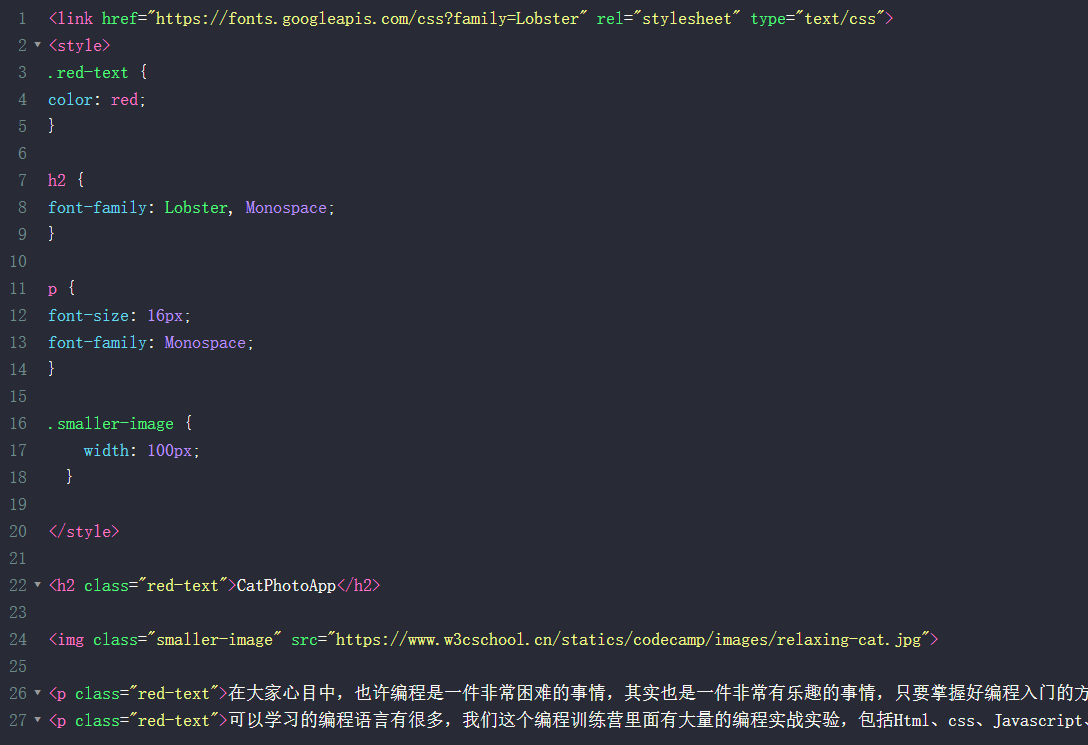Collapse the paragraph fold arrow on line 26
1088x745 pixels.
(x=37, y=692)
